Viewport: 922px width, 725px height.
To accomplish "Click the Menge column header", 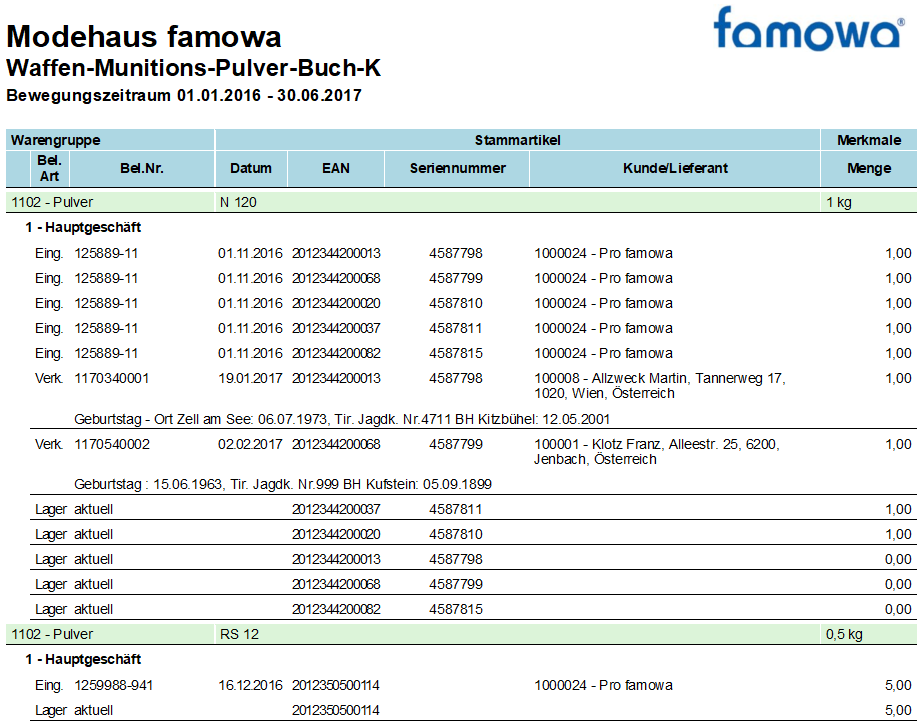I will pyautogui.click(x=868, y=168).
